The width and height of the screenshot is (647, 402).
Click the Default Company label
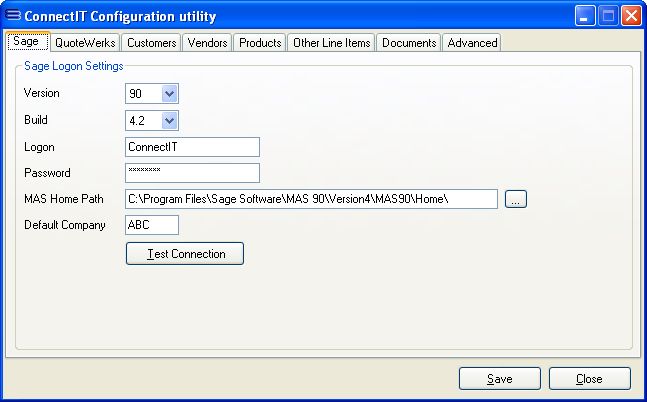tap(65, 225)
